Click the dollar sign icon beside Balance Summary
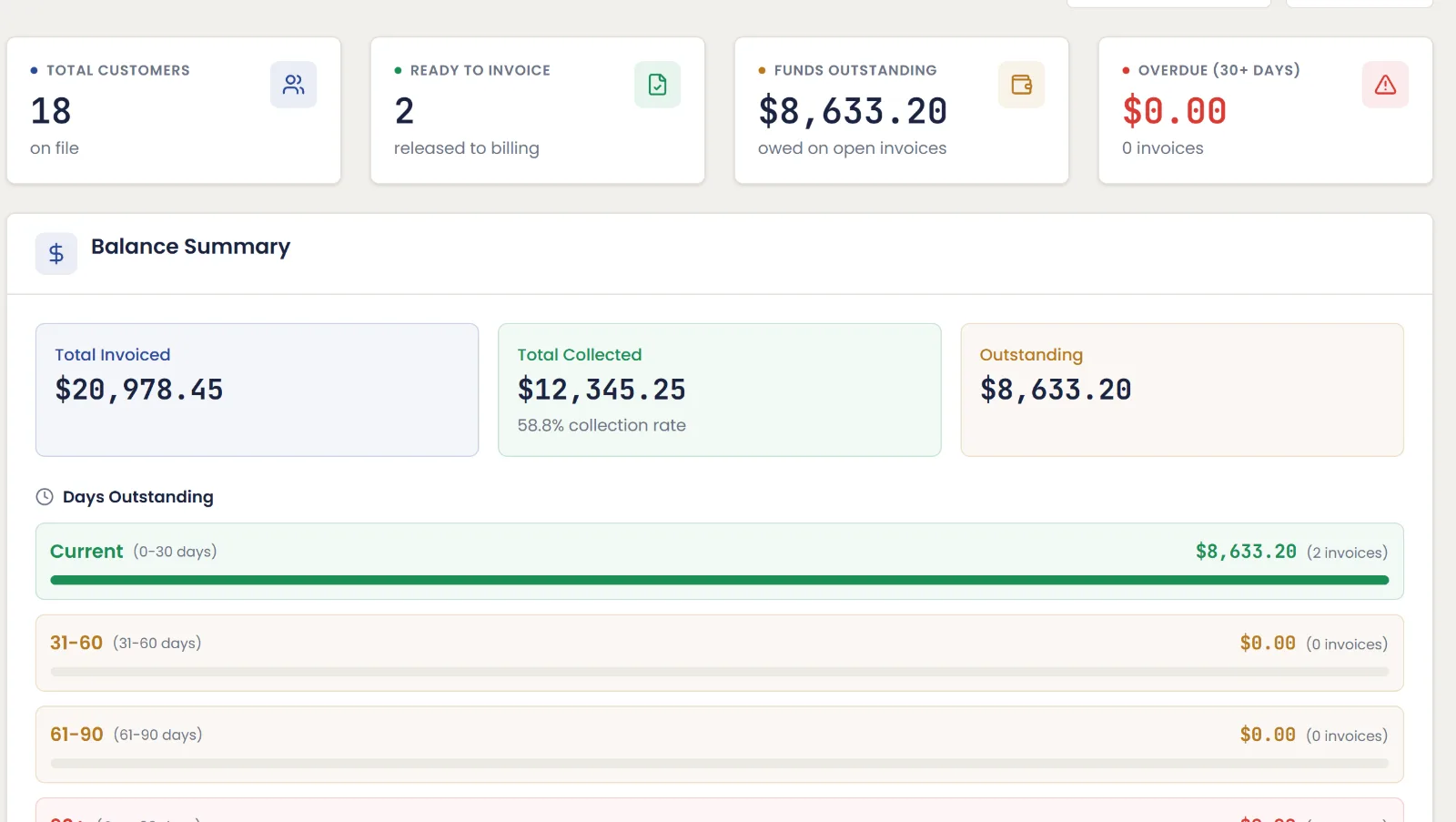The width and height of the screenshot is (1456, 822). 56,253
